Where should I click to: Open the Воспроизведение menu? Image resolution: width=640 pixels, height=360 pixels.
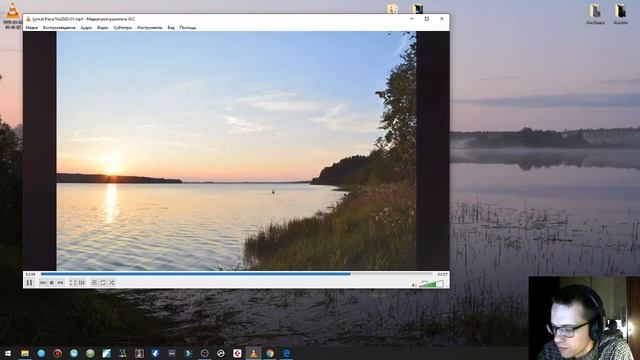pos(59,28)
